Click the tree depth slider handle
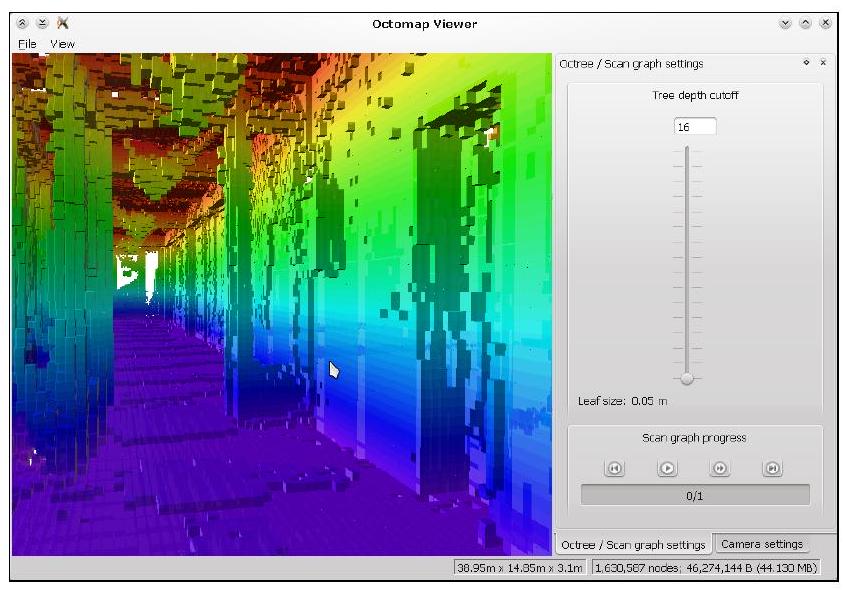This screenshot has height=590, width=844. (x=687, y=378)
